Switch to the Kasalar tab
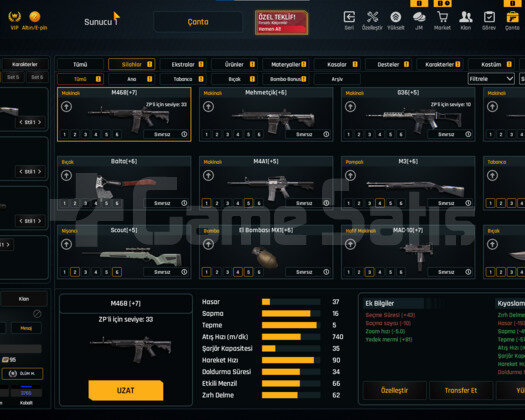 [337, 64]
